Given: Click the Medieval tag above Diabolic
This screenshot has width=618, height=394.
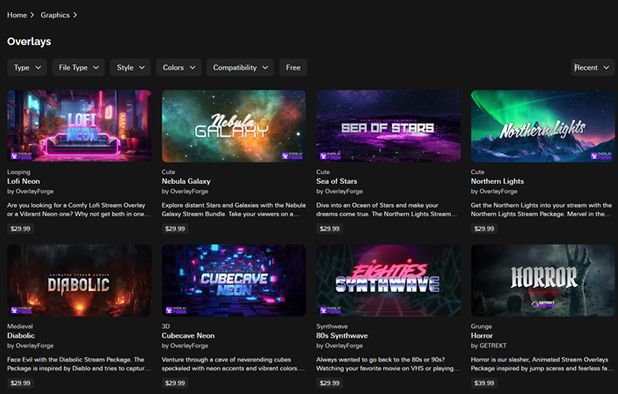Looking at the screenshot, I should tap(20, 326).
